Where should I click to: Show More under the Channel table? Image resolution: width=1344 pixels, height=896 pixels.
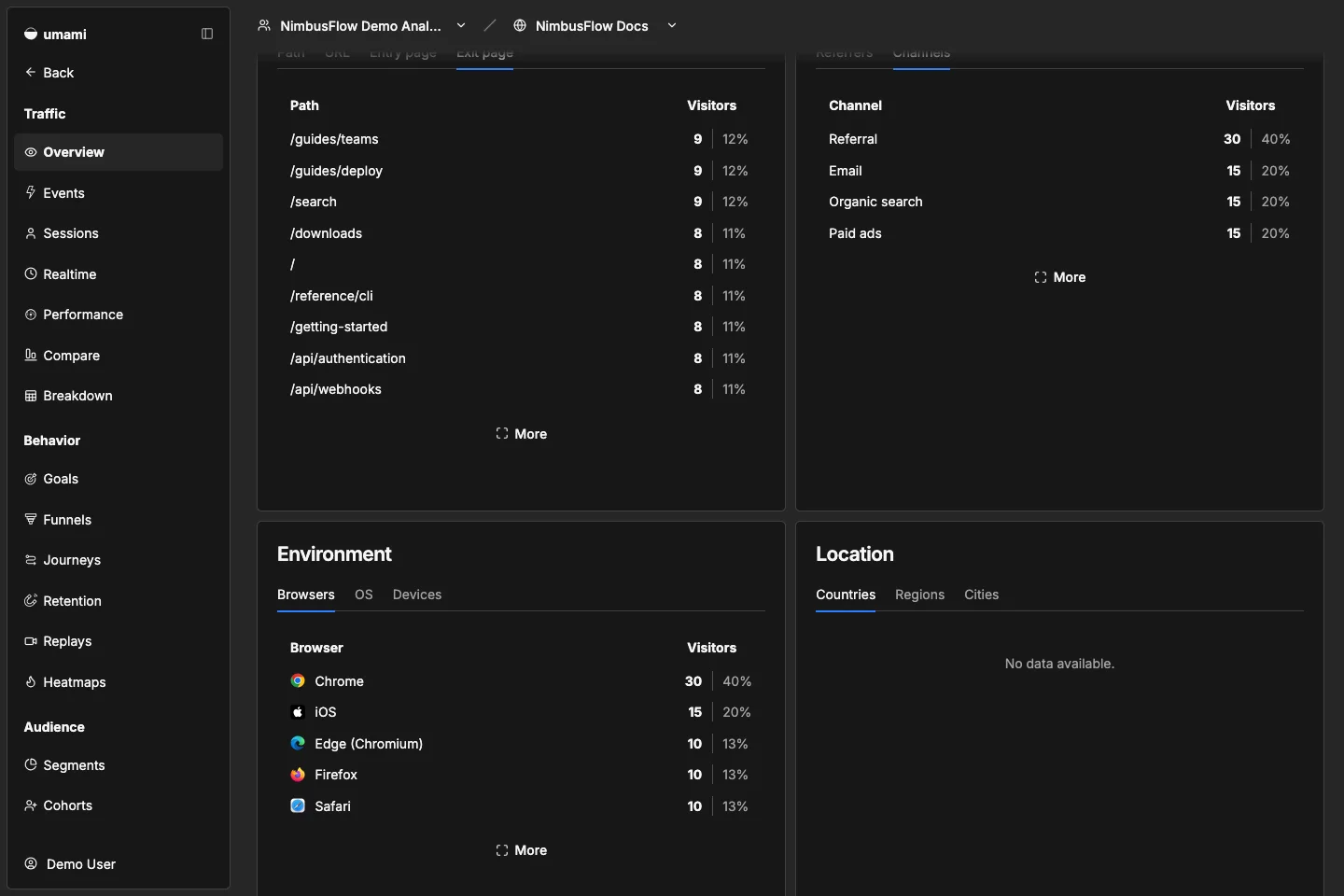(1059, 277)
